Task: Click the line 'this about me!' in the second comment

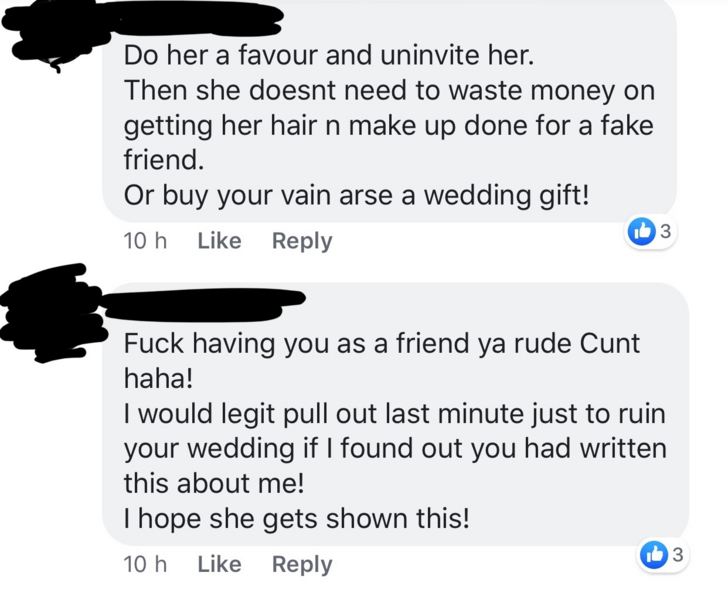Action: point(214,483)
